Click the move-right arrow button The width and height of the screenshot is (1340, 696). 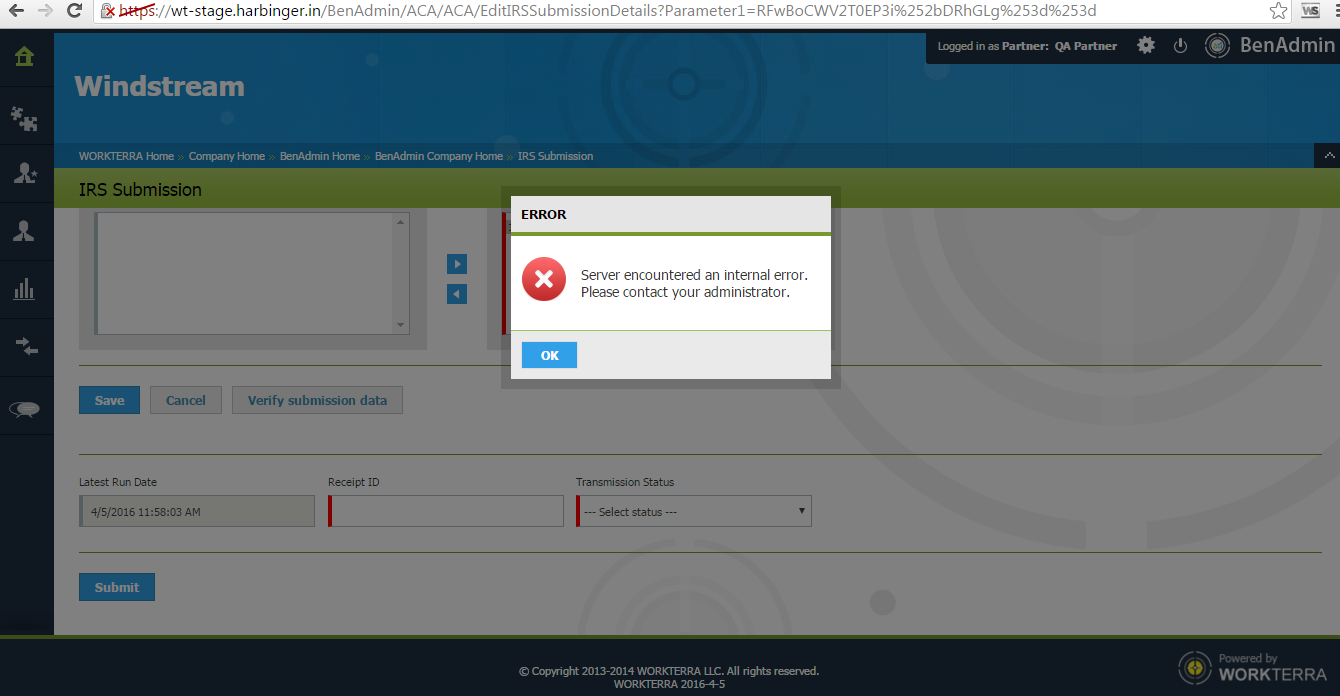pos(457,264)
